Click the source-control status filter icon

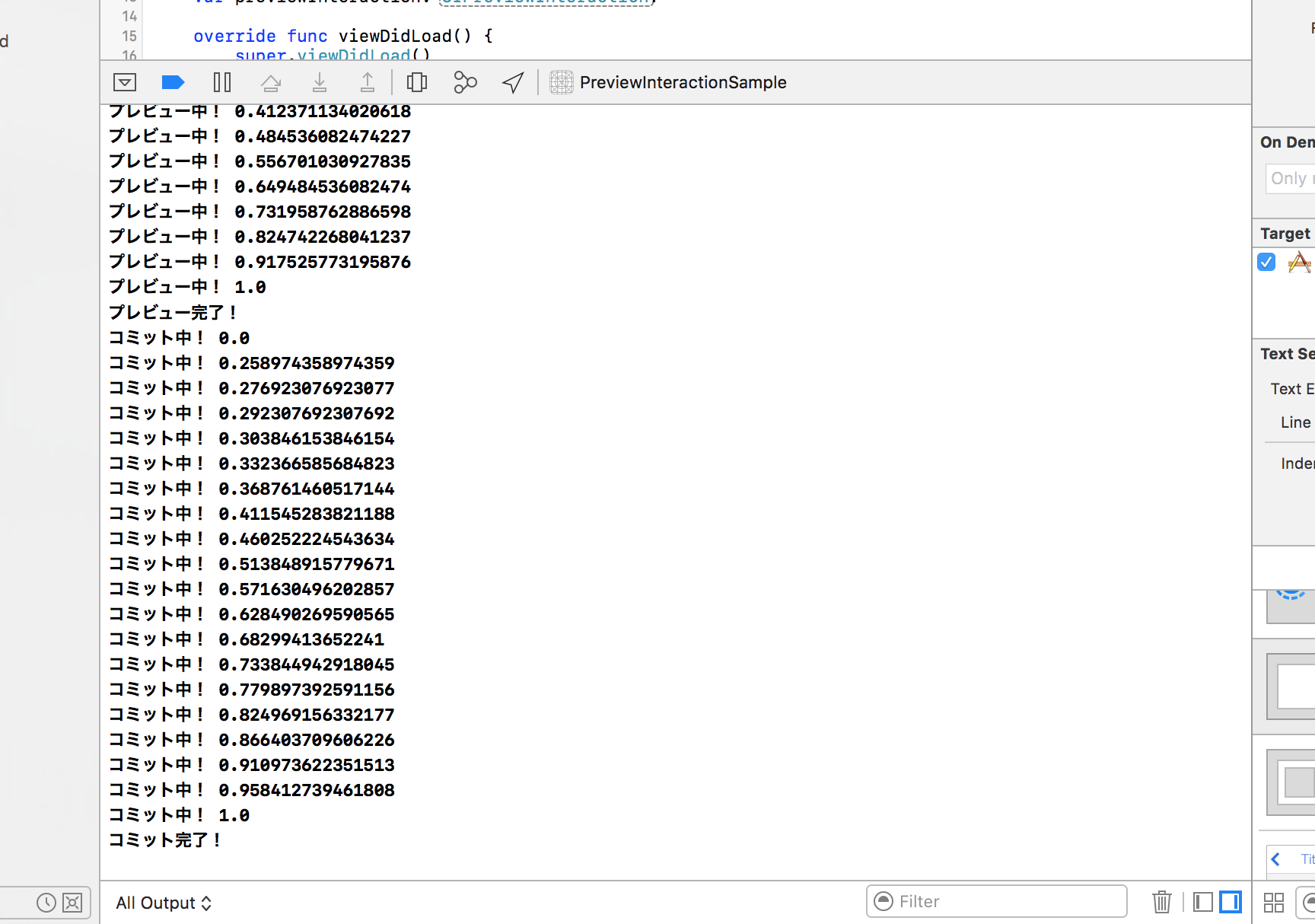pos(72,903)
